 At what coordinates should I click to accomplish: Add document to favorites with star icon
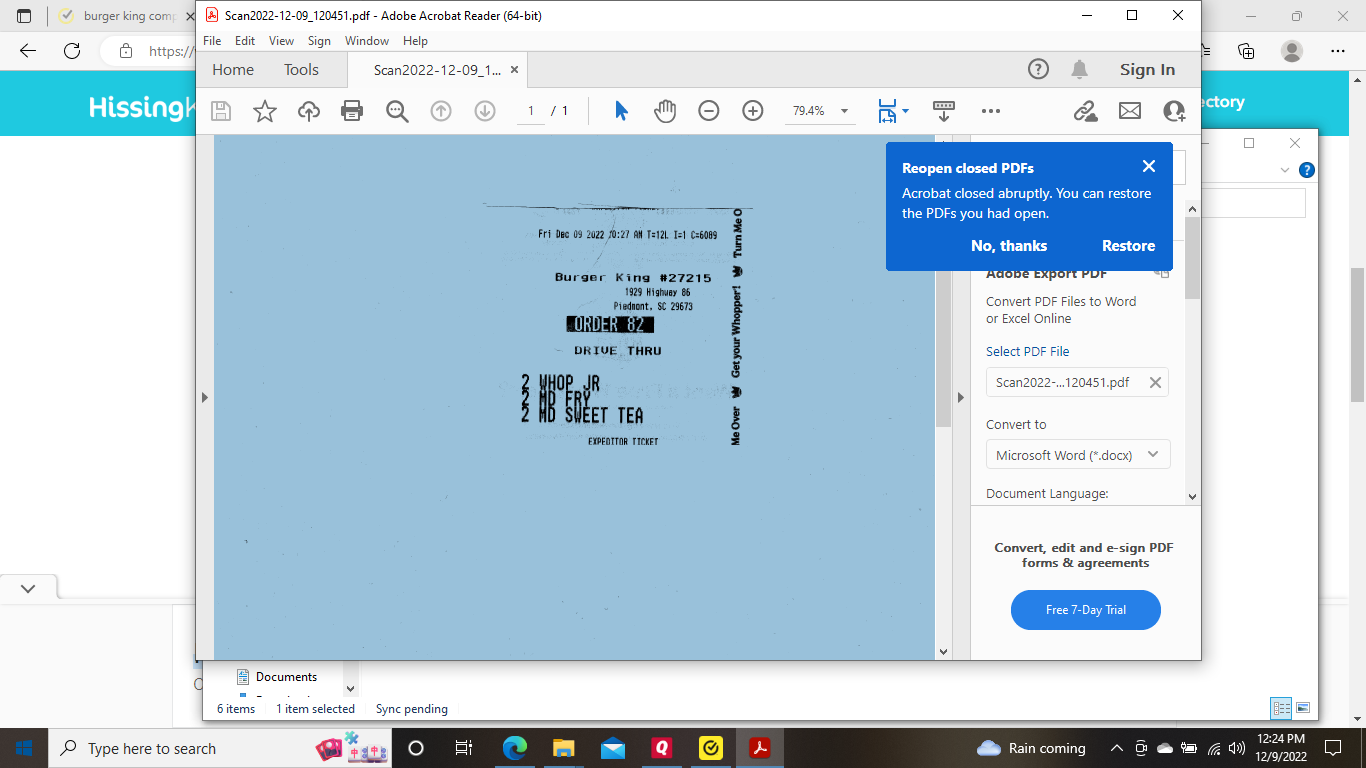264,111
